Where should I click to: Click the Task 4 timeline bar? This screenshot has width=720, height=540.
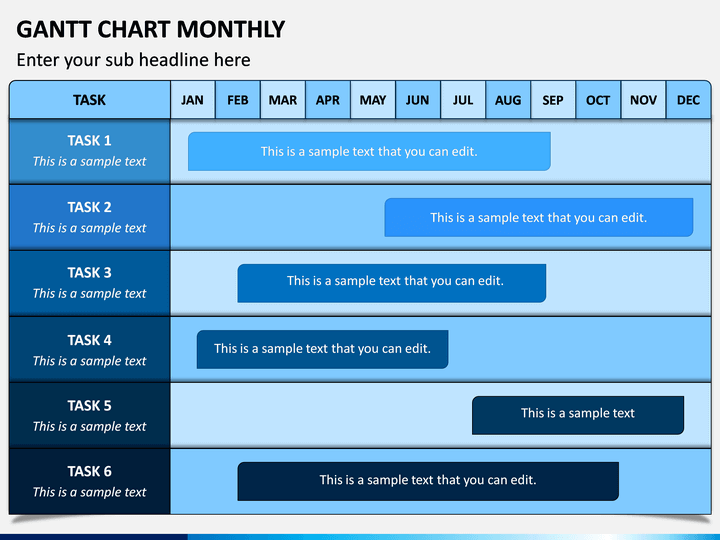(x=322, y=349)
